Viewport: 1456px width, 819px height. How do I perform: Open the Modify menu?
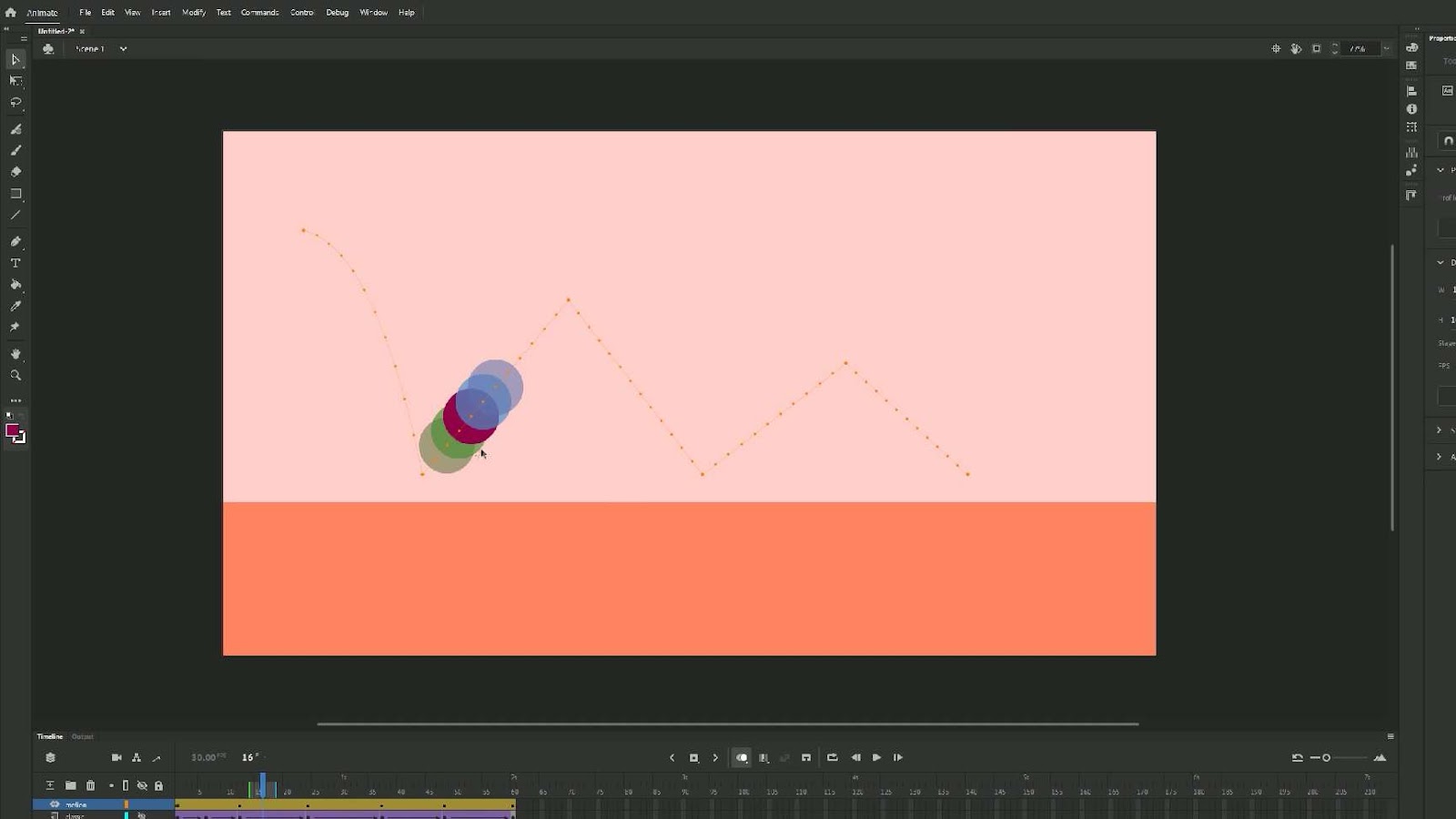[x=193, y=12]
